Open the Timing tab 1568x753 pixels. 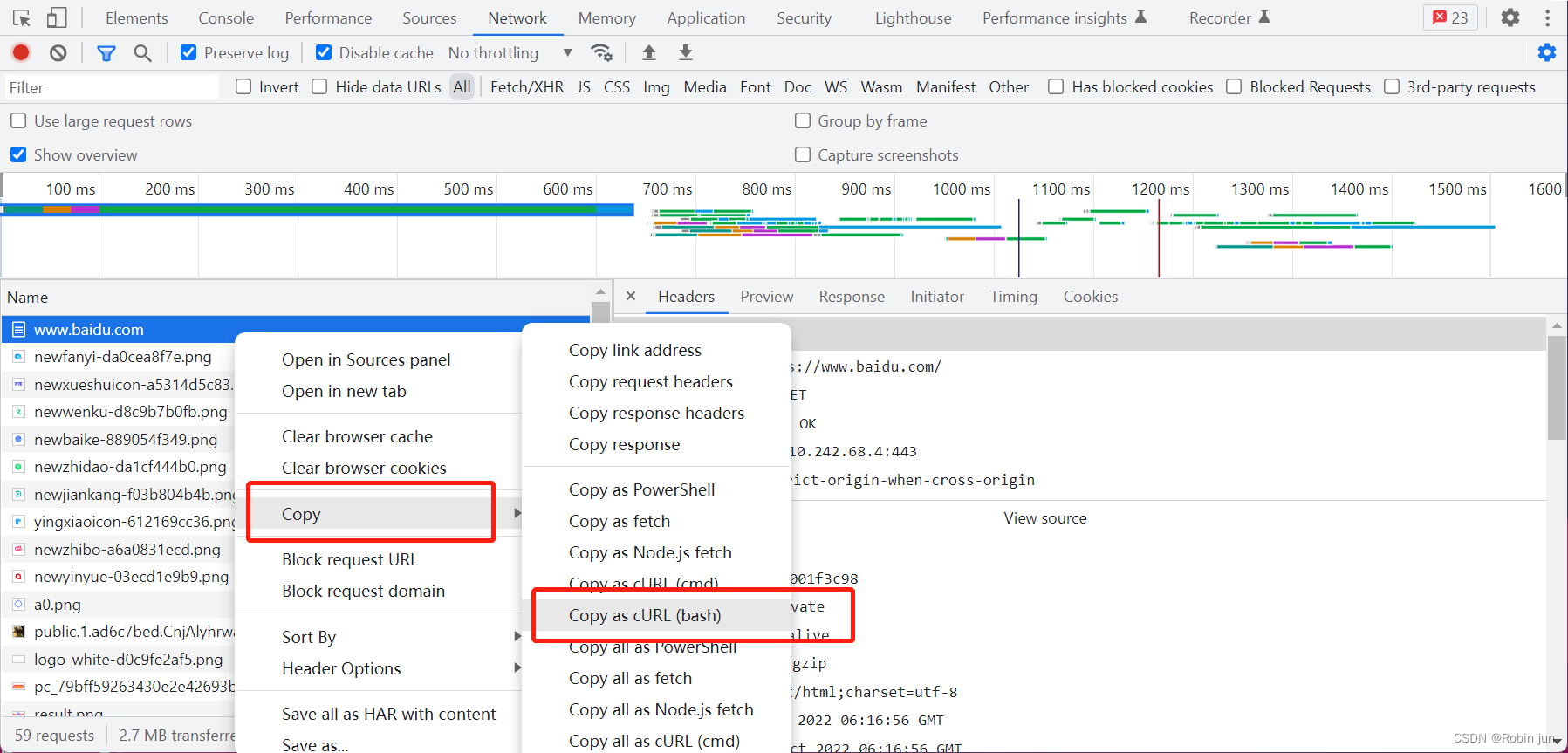tap(1013, 297)
